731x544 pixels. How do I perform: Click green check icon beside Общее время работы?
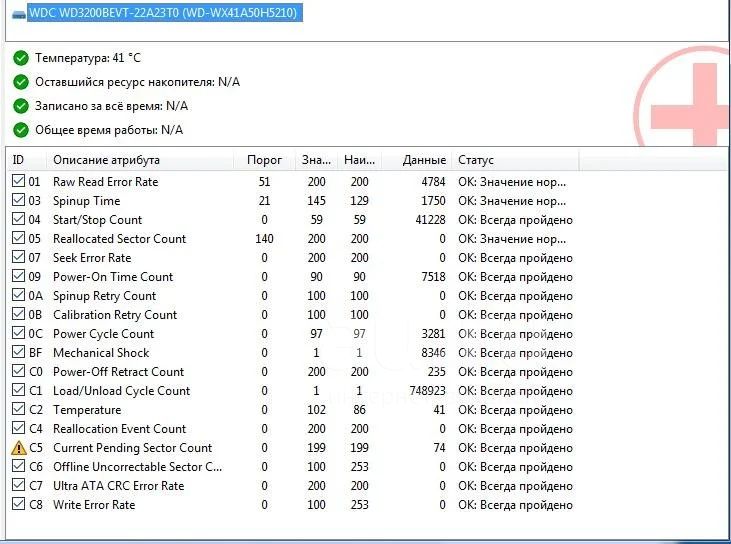21,130
